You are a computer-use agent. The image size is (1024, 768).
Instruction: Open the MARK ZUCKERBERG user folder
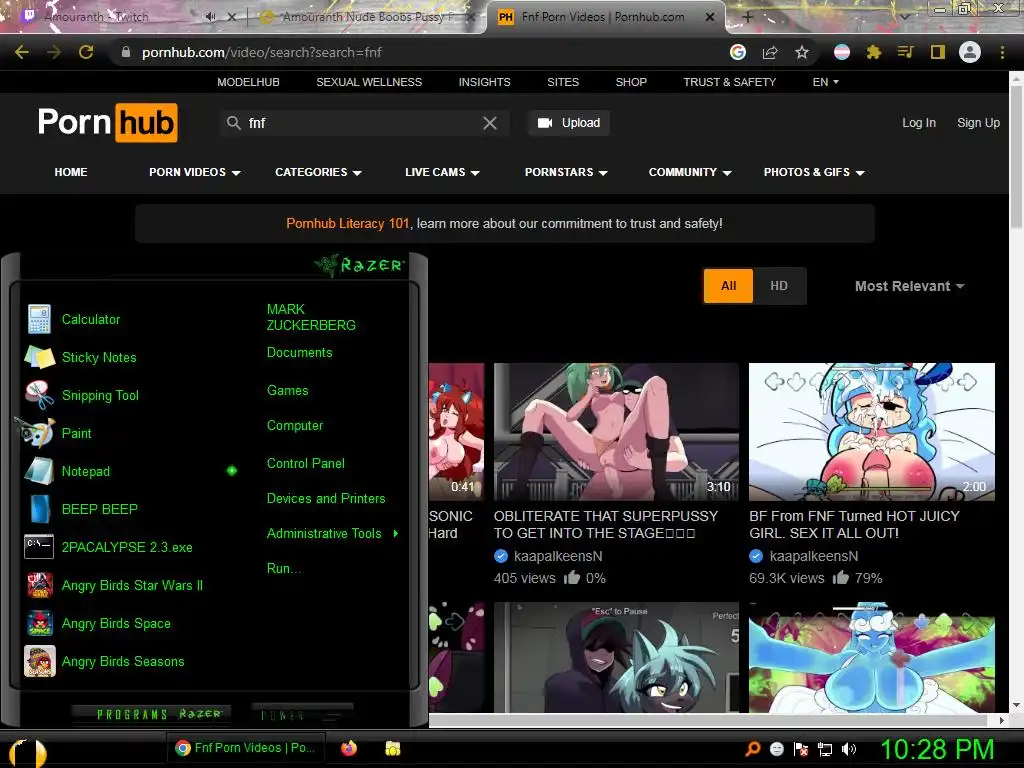coord(311,317)
